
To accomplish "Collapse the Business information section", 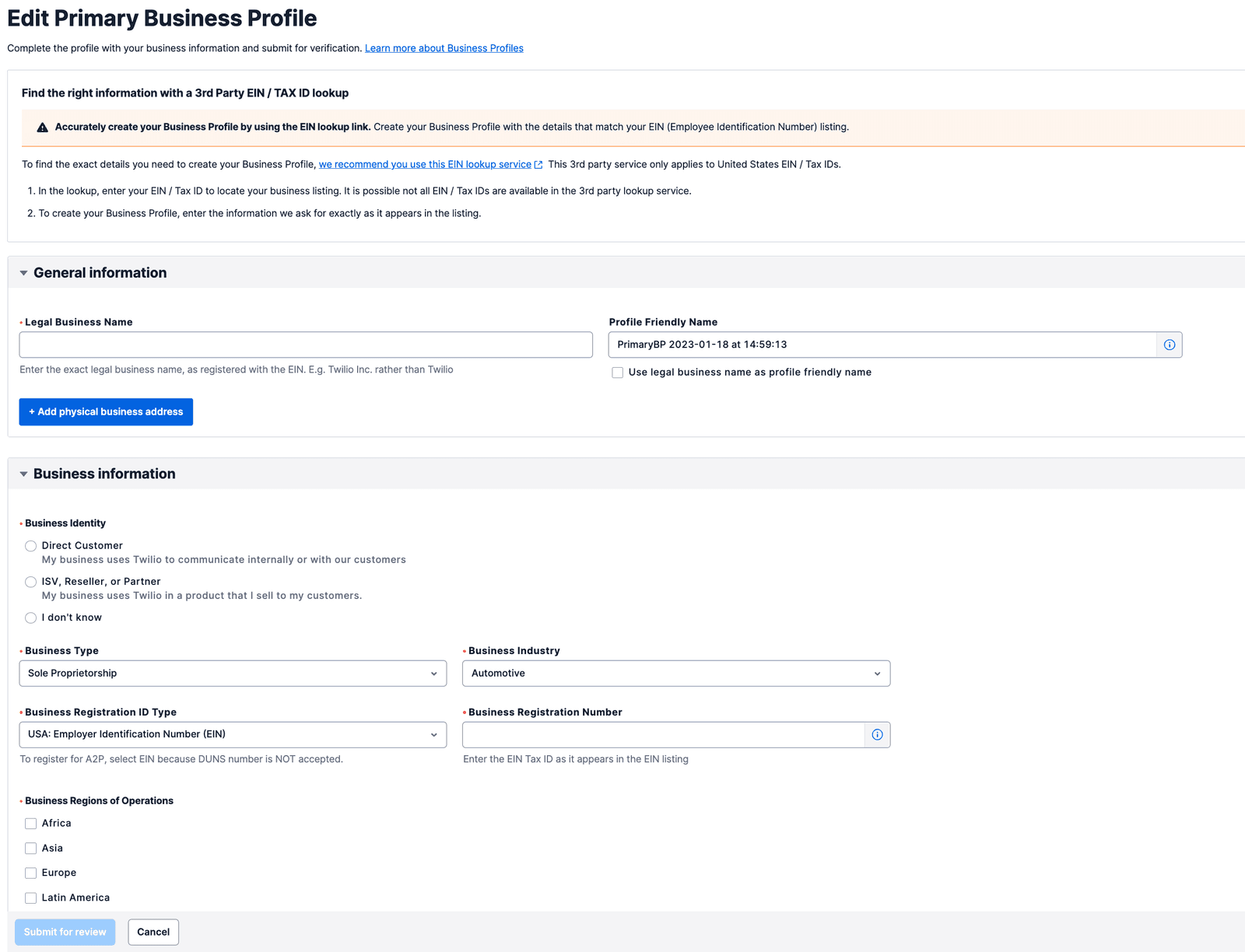I will pos(24,473).
